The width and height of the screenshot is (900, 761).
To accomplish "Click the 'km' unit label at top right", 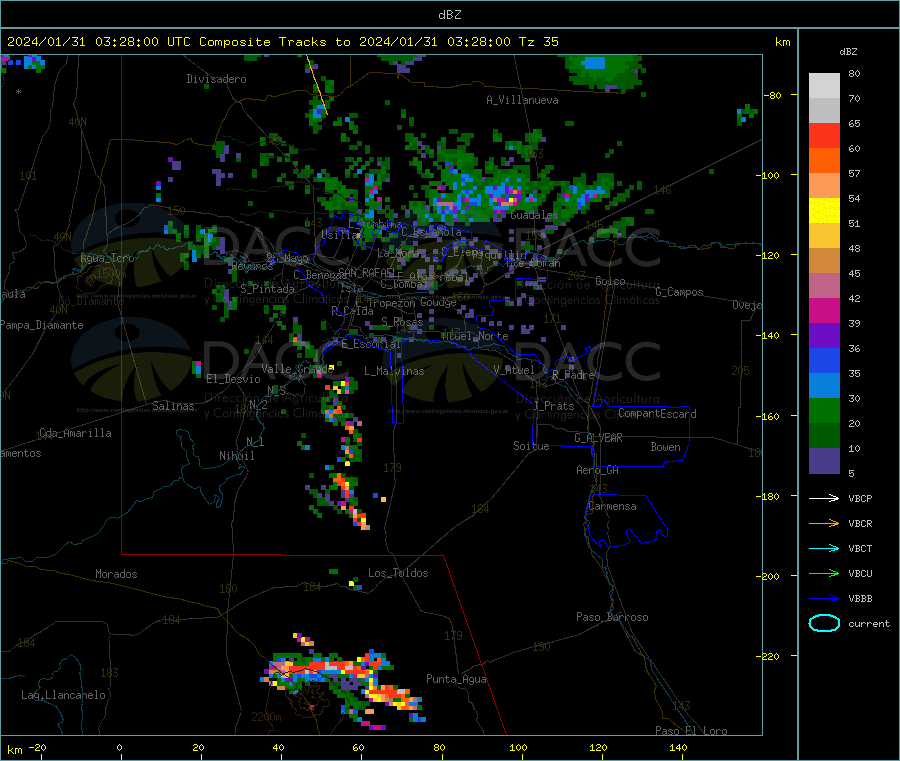I will pyautogui.click(x=782, y=42).
